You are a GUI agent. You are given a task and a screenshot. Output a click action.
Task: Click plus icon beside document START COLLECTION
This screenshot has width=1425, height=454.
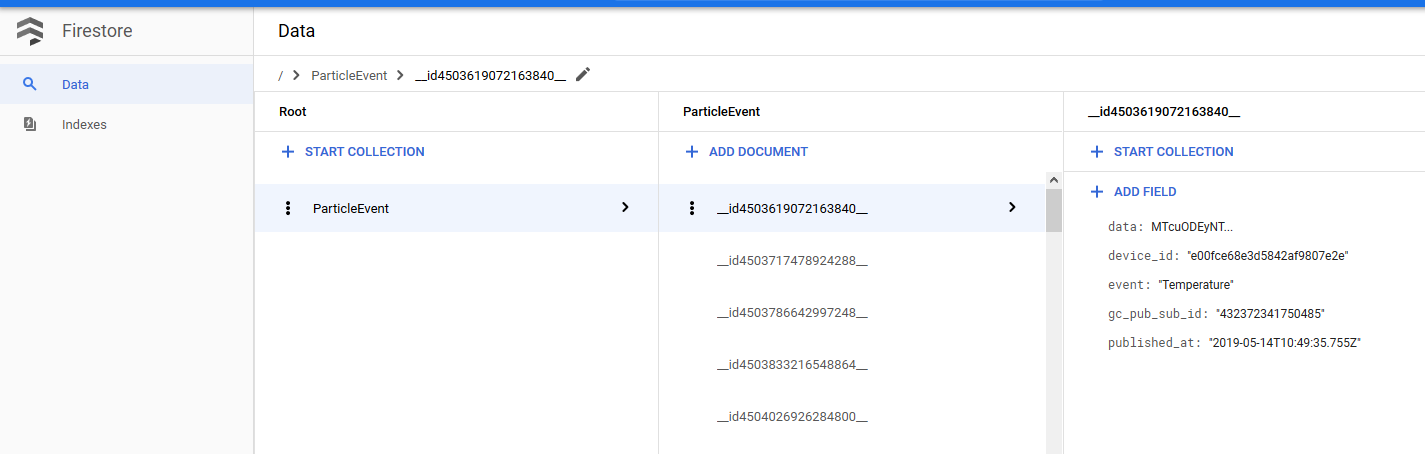1097,152
